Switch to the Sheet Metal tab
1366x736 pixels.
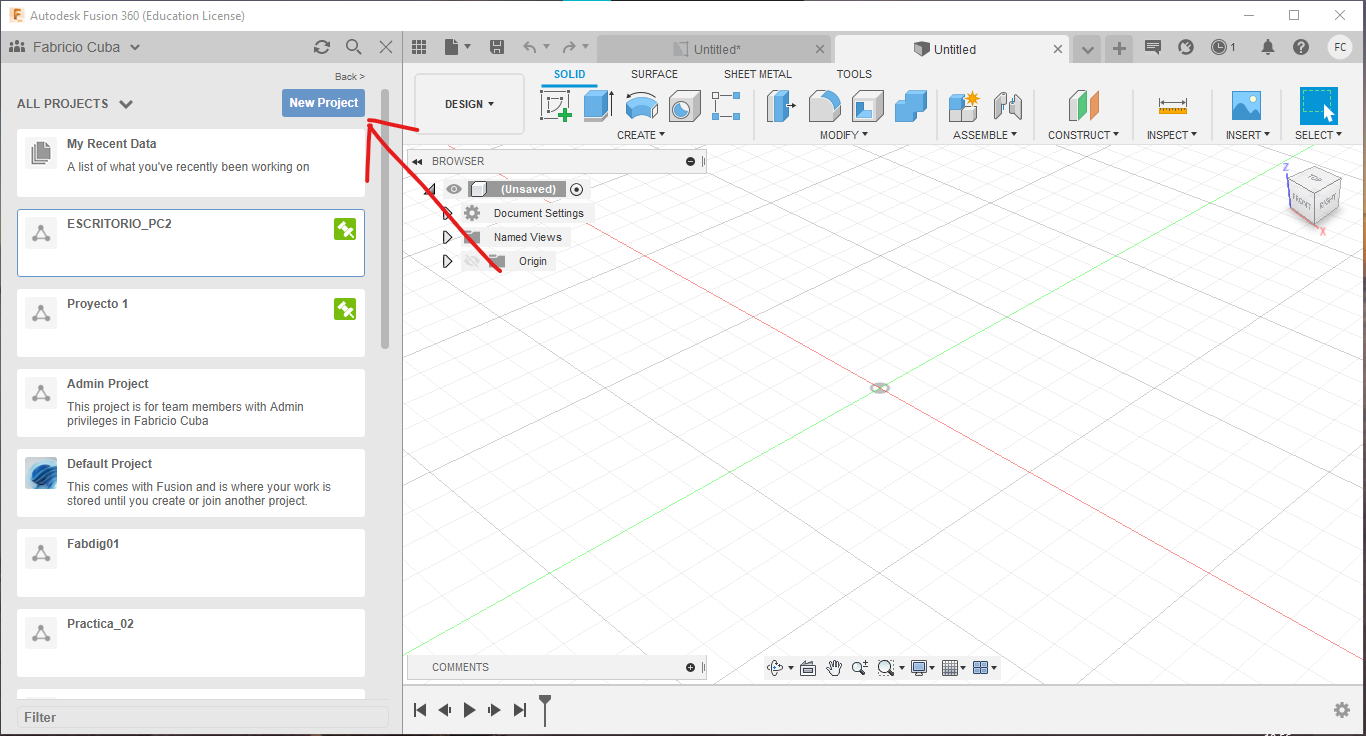[x=758, y=74]
